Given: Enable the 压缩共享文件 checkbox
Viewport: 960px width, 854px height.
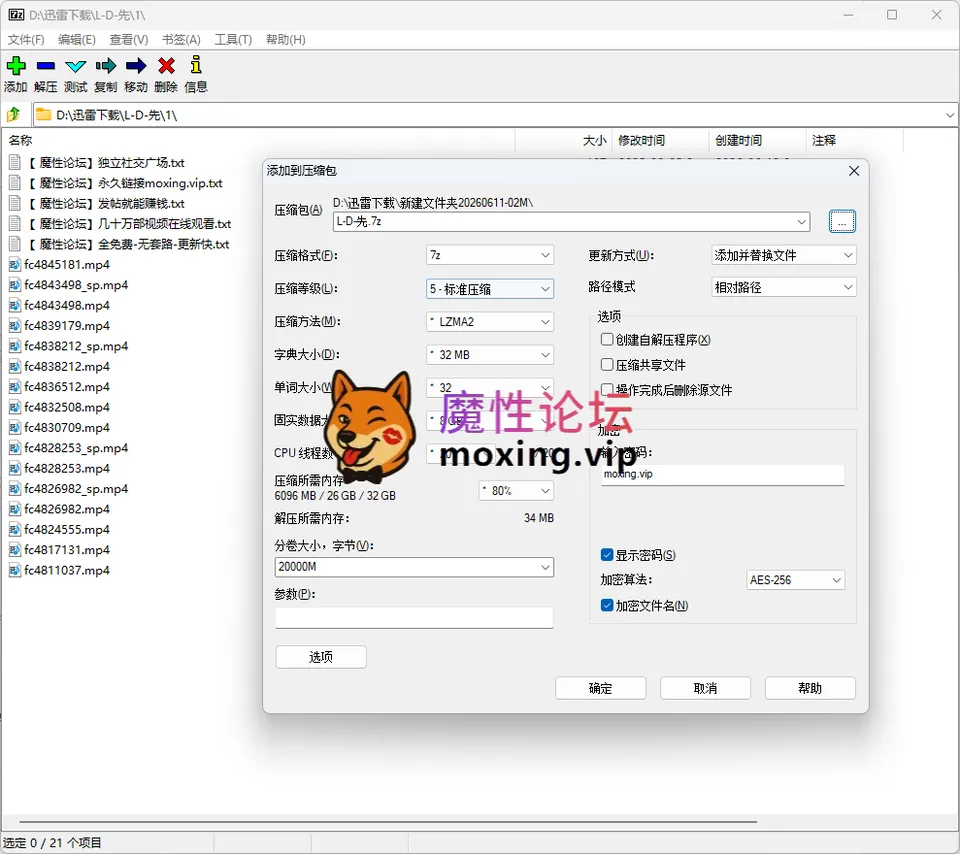Looking at the screenshot, I should coord(607,365).
